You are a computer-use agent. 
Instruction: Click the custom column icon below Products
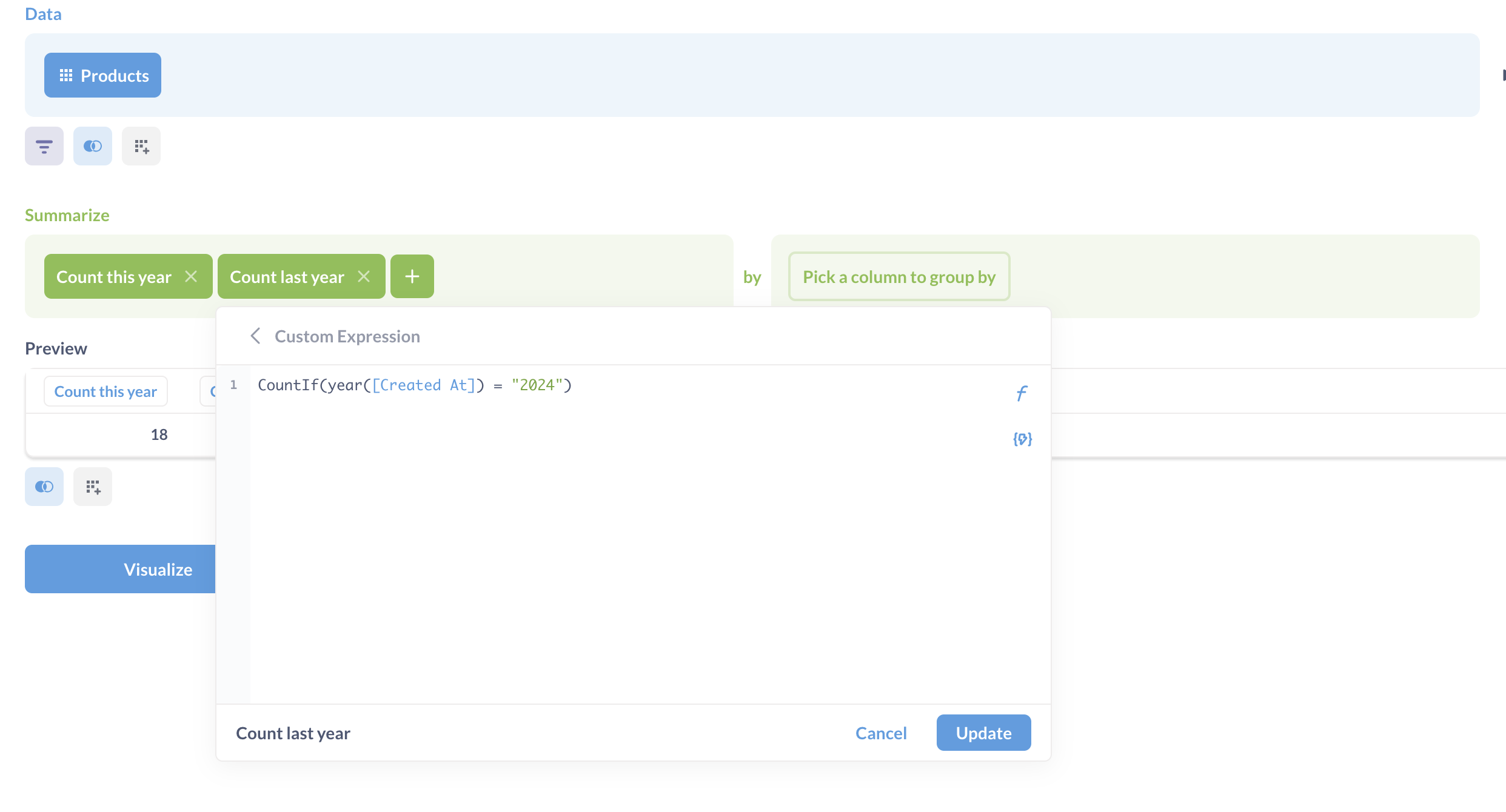pyautogui.click(x=141, y=146)
